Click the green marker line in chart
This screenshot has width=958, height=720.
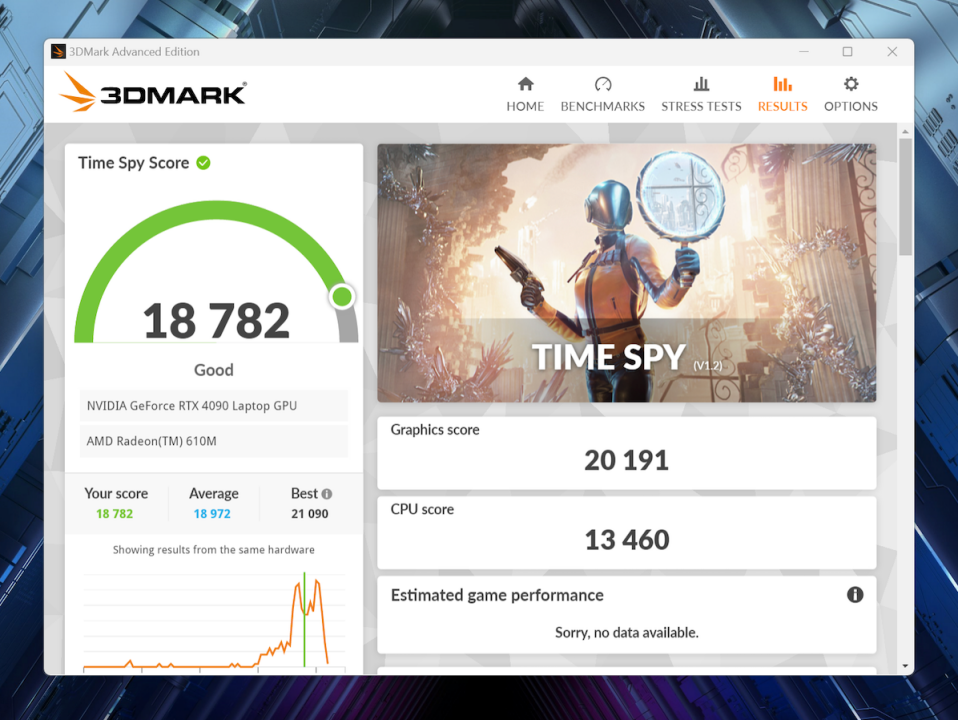tap(304, 619)
